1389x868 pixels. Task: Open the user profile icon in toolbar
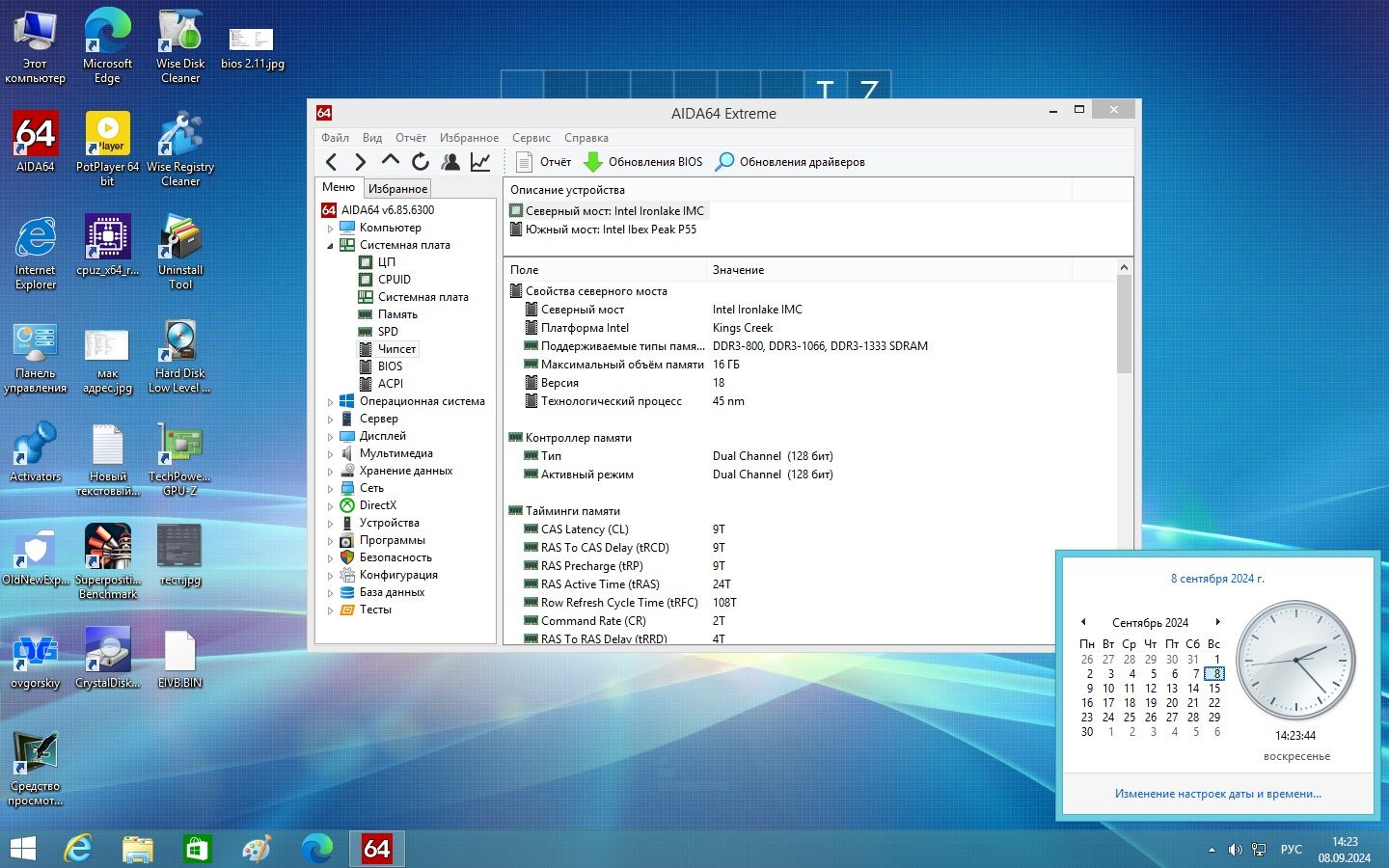point(449,162)
